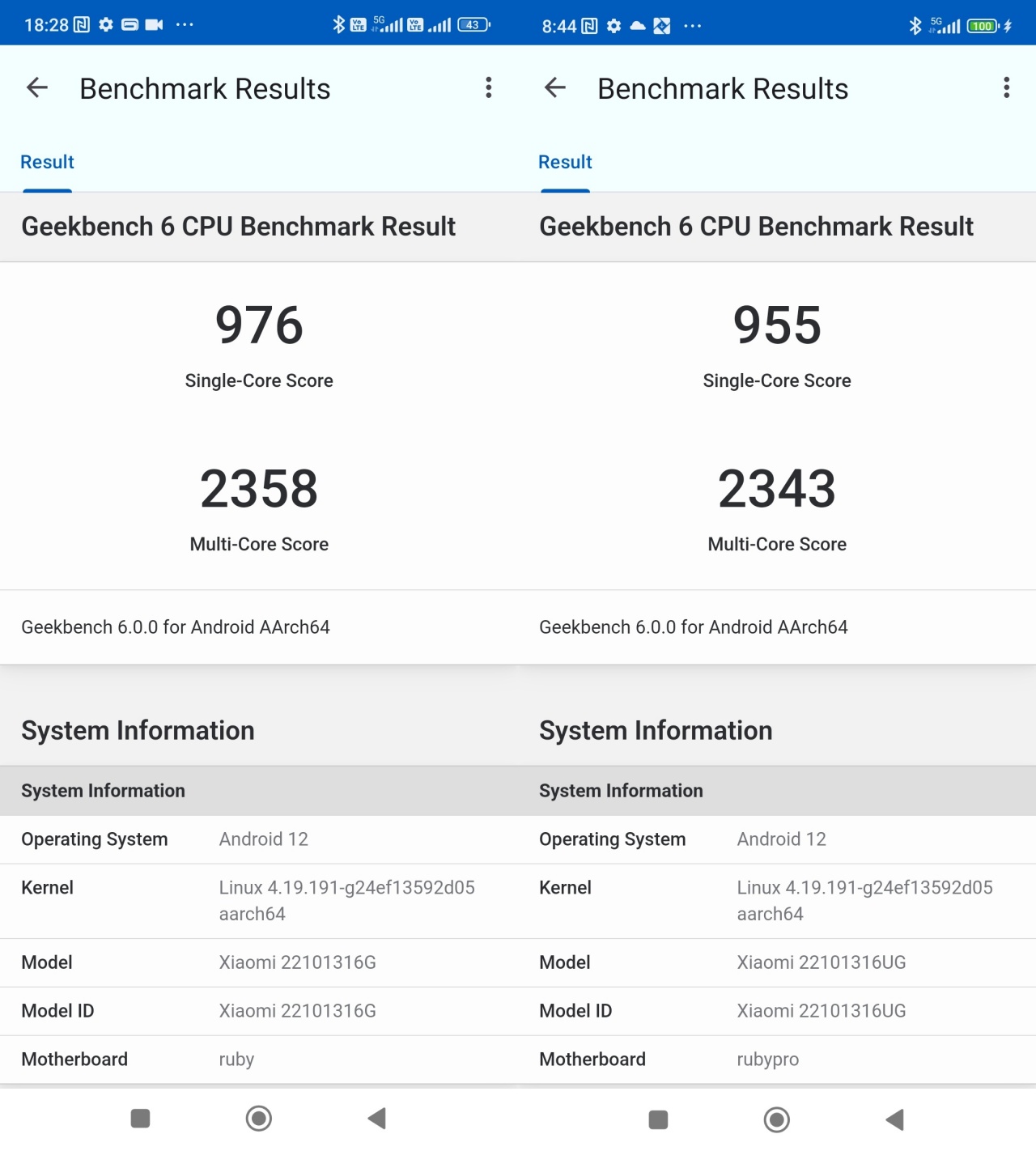Tap Model ID value Xiaomi 22101316G

tap(298, 1011)
